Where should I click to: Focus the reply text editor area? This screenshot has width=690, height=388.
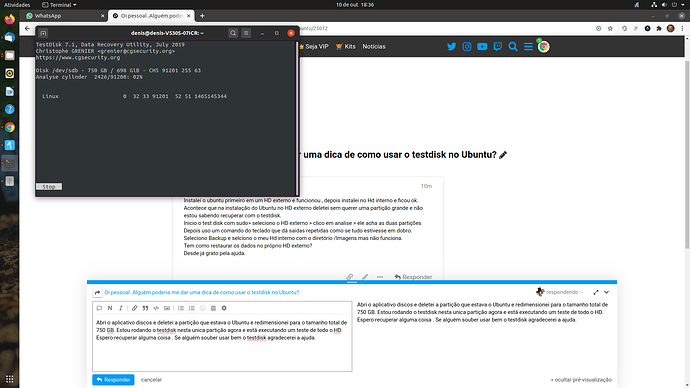[x=222, y=343]
